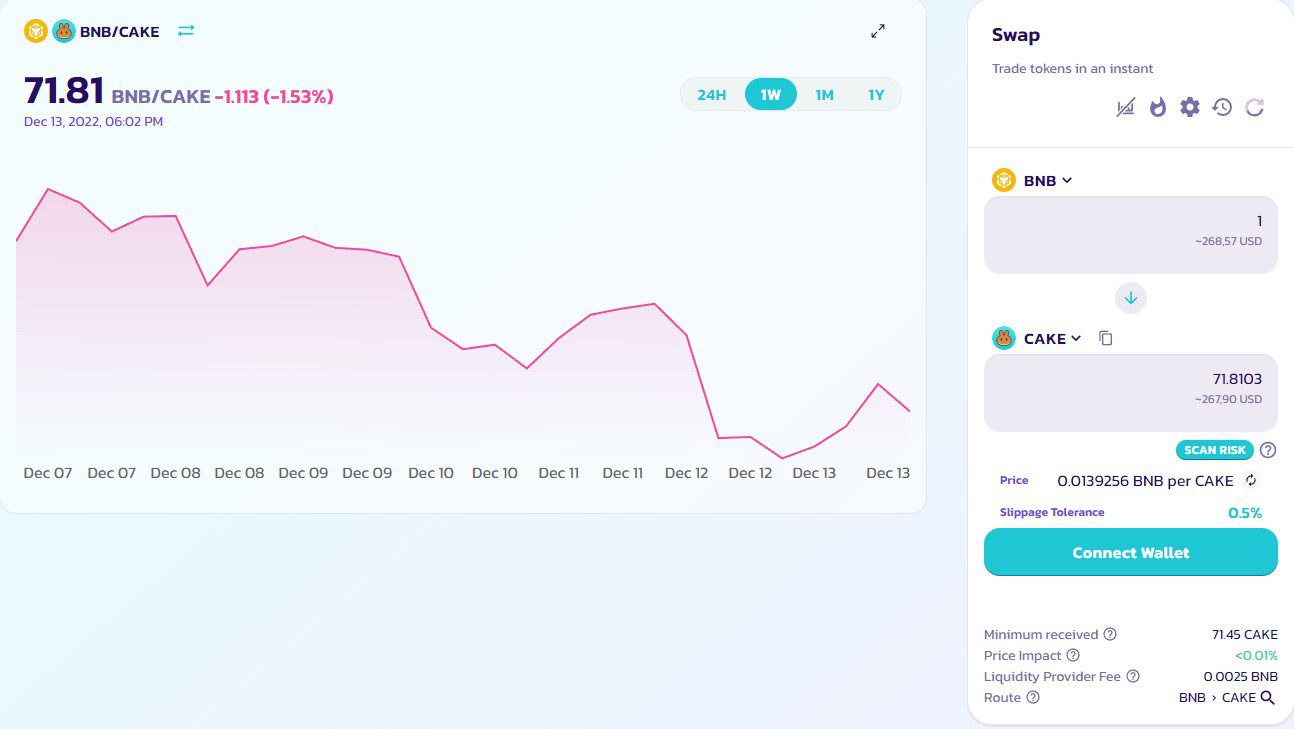Show Route help tooltip

point(1033,697)
